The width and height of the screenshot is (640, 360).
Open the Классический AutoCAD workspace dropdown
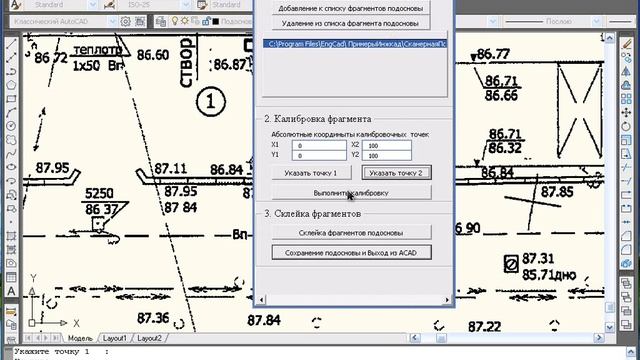coord(113,21)
